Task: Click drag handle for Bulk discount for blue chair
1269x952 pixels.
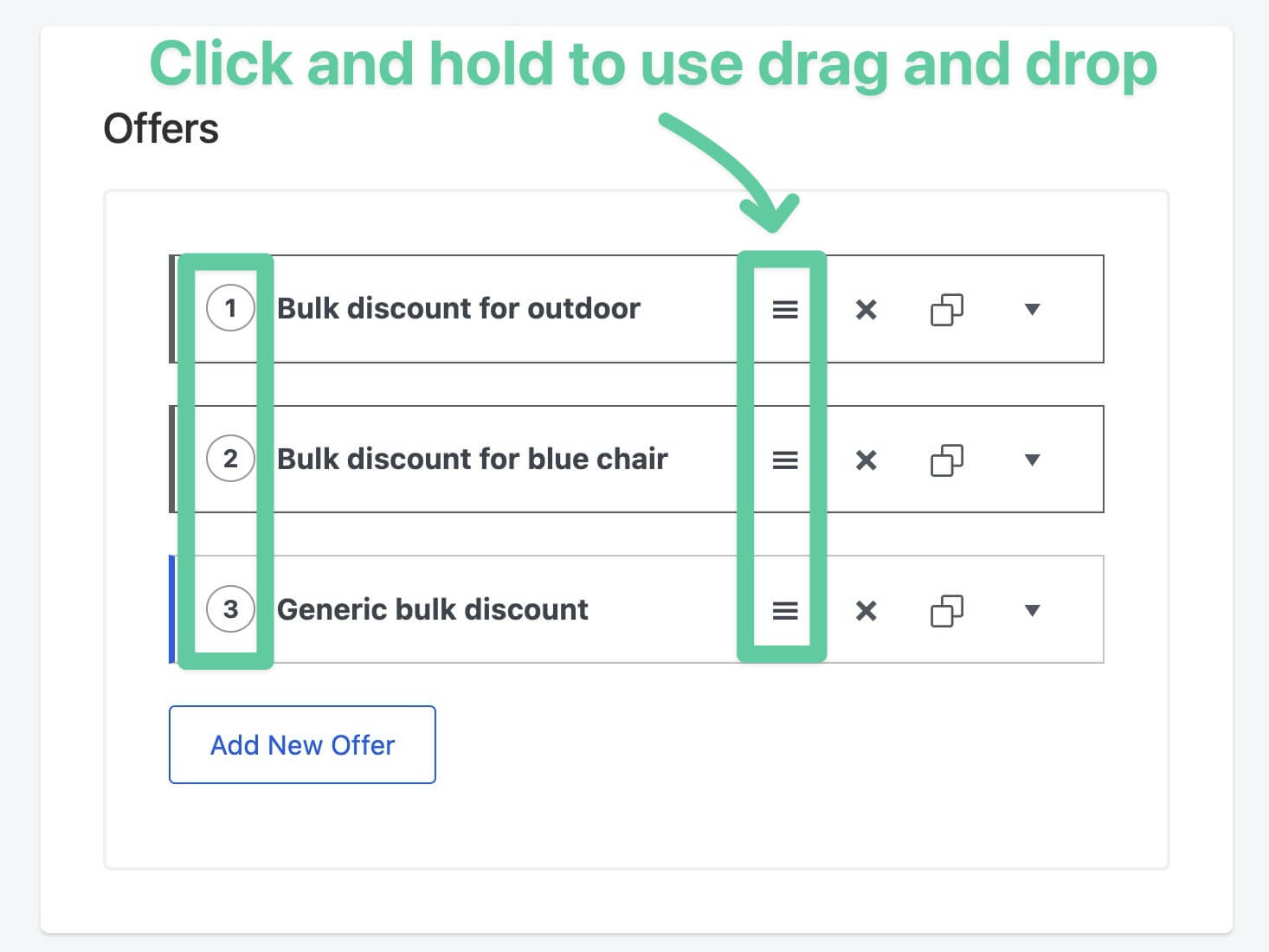Action: 785,460
